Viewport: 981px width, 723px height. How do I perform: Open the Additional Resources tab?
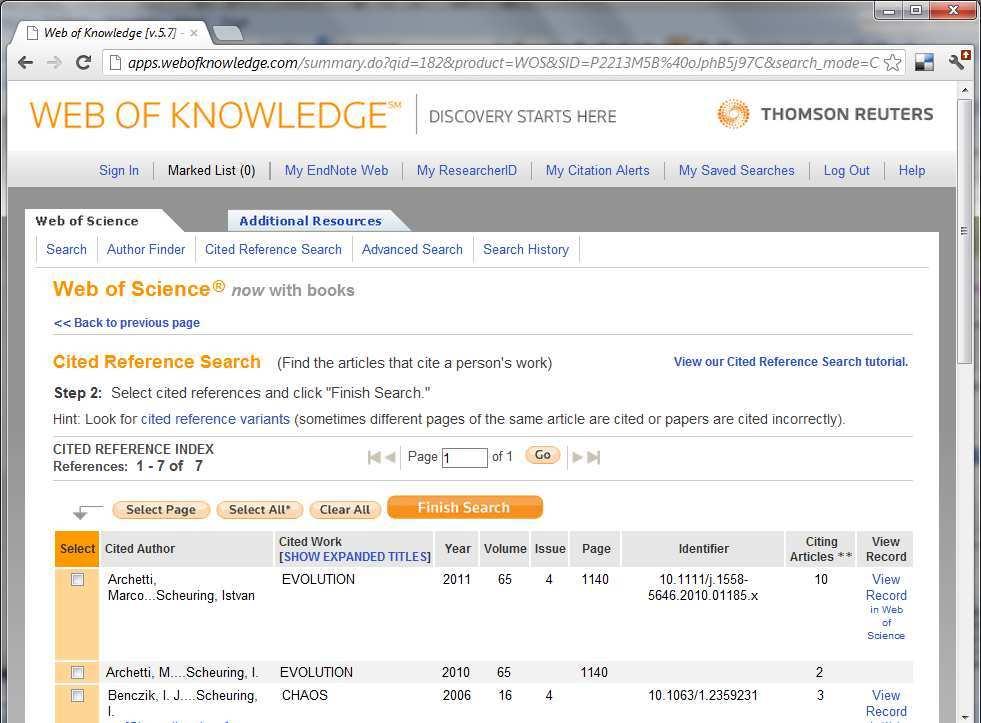pos(310,221)
